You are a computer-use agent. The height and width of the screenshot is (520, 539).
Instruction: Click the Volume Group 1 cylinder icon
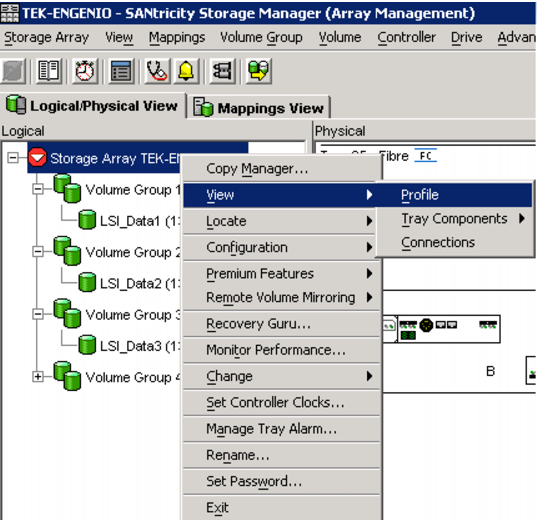[67, 188]
